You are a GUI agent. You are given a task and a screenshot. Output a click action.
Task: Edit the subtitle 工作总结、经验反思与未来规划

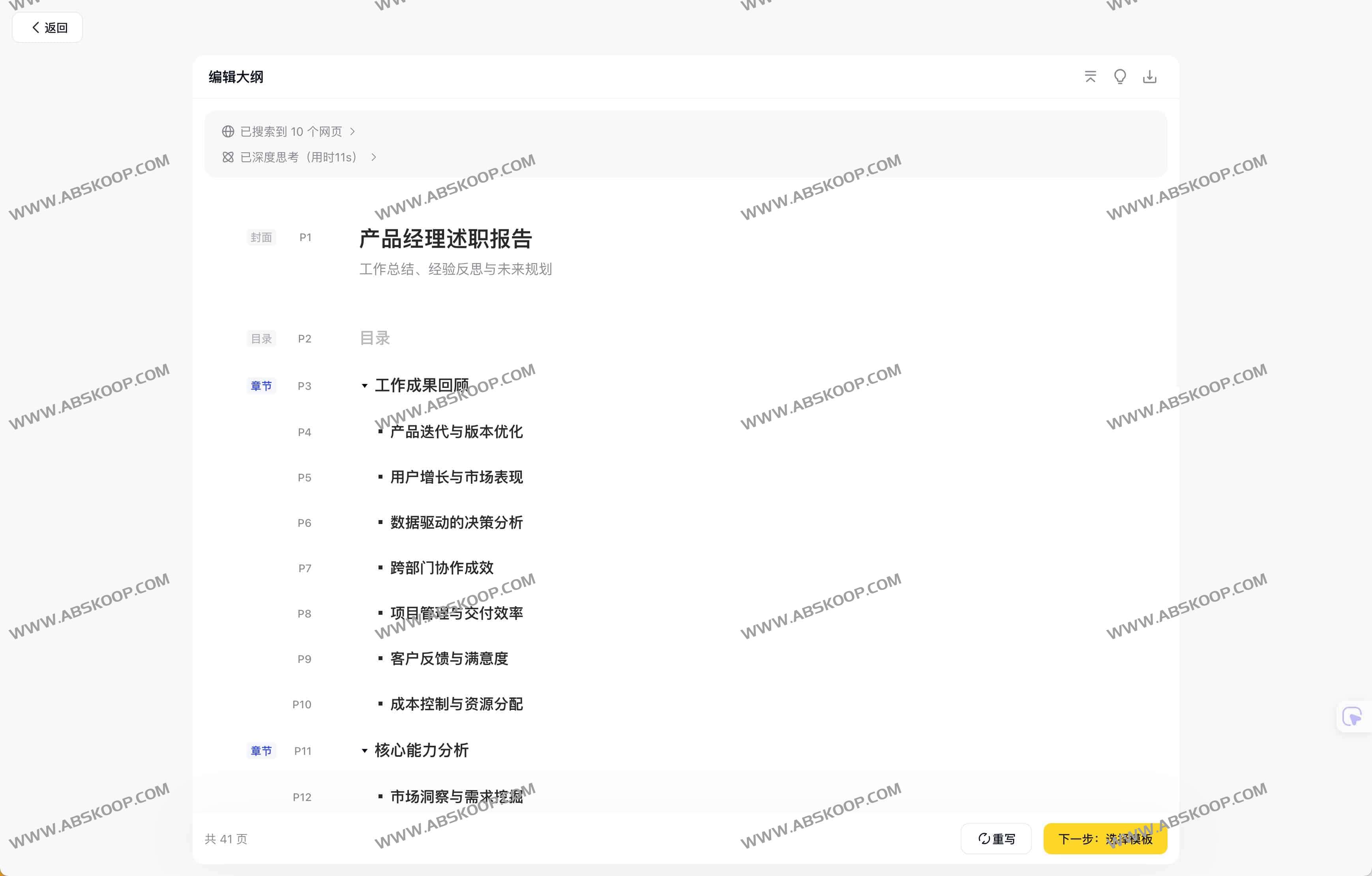455,269
